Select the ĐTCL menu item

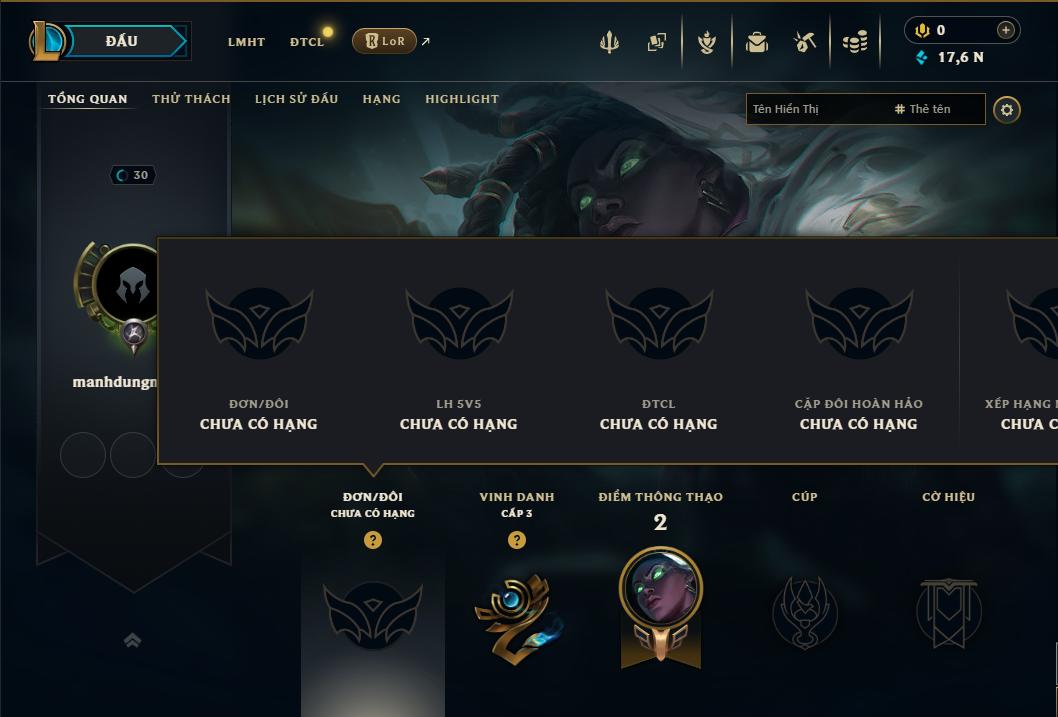click(x=307, y=42)
